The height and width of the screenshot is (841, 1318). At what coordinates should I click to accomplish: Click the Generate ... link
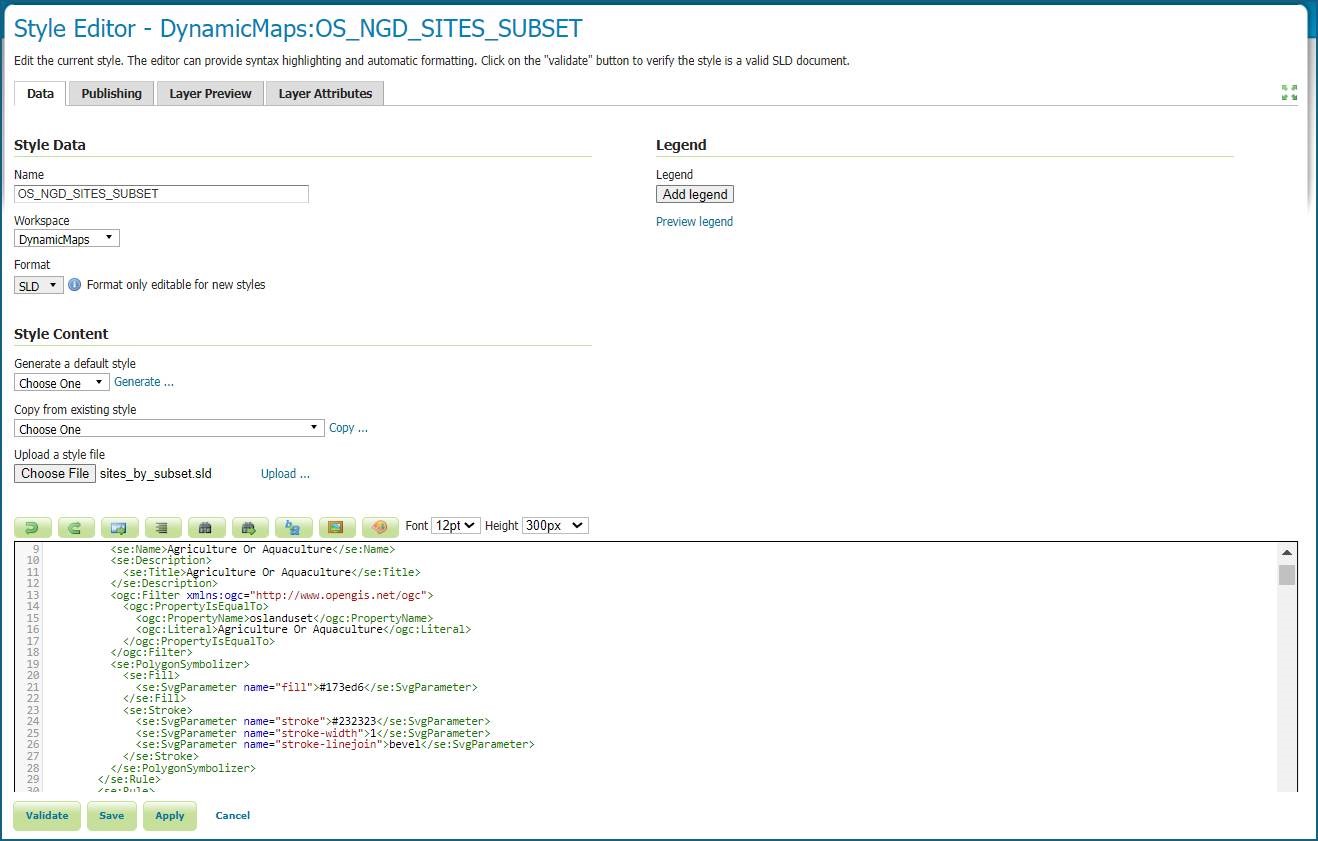pos(144,382)
